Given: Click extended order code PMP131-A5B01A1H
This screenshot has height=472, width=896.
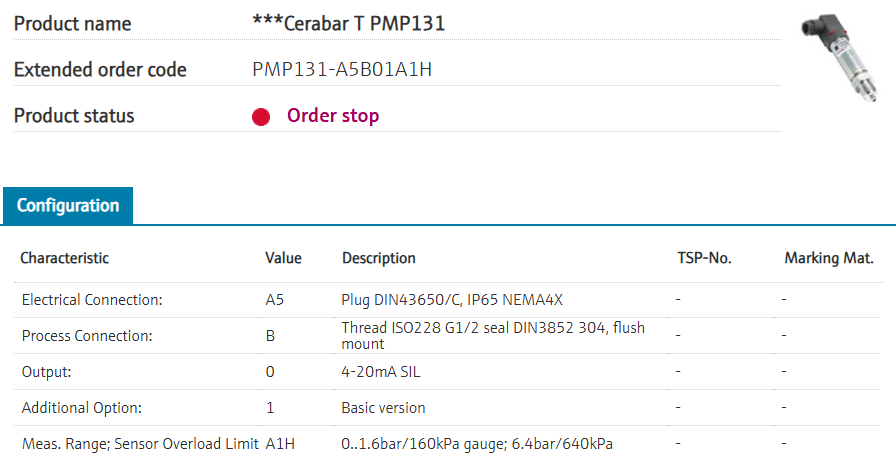Looking at the screenshot, I should pyautogui.click(x=342, y=70).
